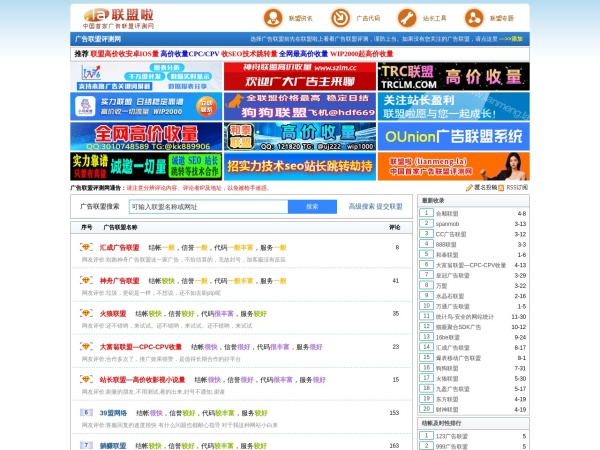Click the diamond badge beside 汇成广告联盟
The width and height of the screenshot is (600, 450).
coord(86,247)
